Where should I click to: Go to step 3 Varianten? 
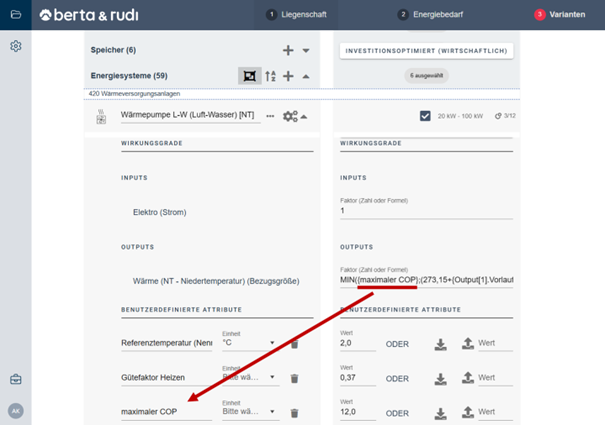(x=560, y=15)
